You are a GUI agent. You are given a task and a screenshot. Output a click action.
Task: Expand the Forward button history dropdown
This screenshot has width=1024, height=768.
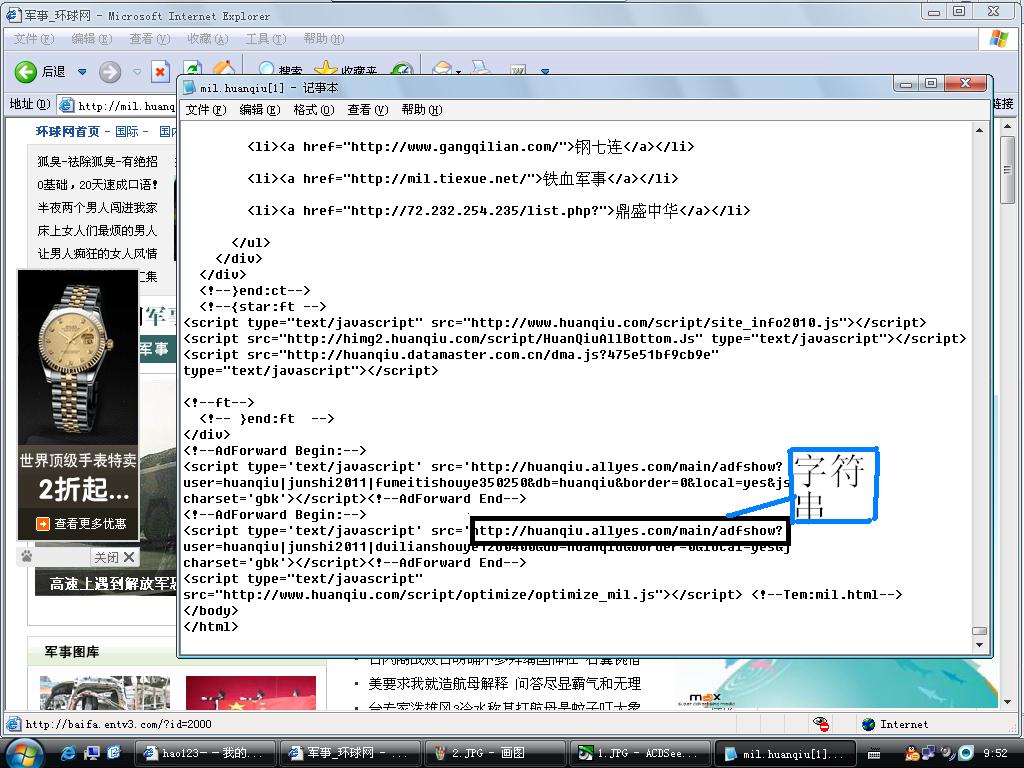pyautogui.click(x=137, y=72)
